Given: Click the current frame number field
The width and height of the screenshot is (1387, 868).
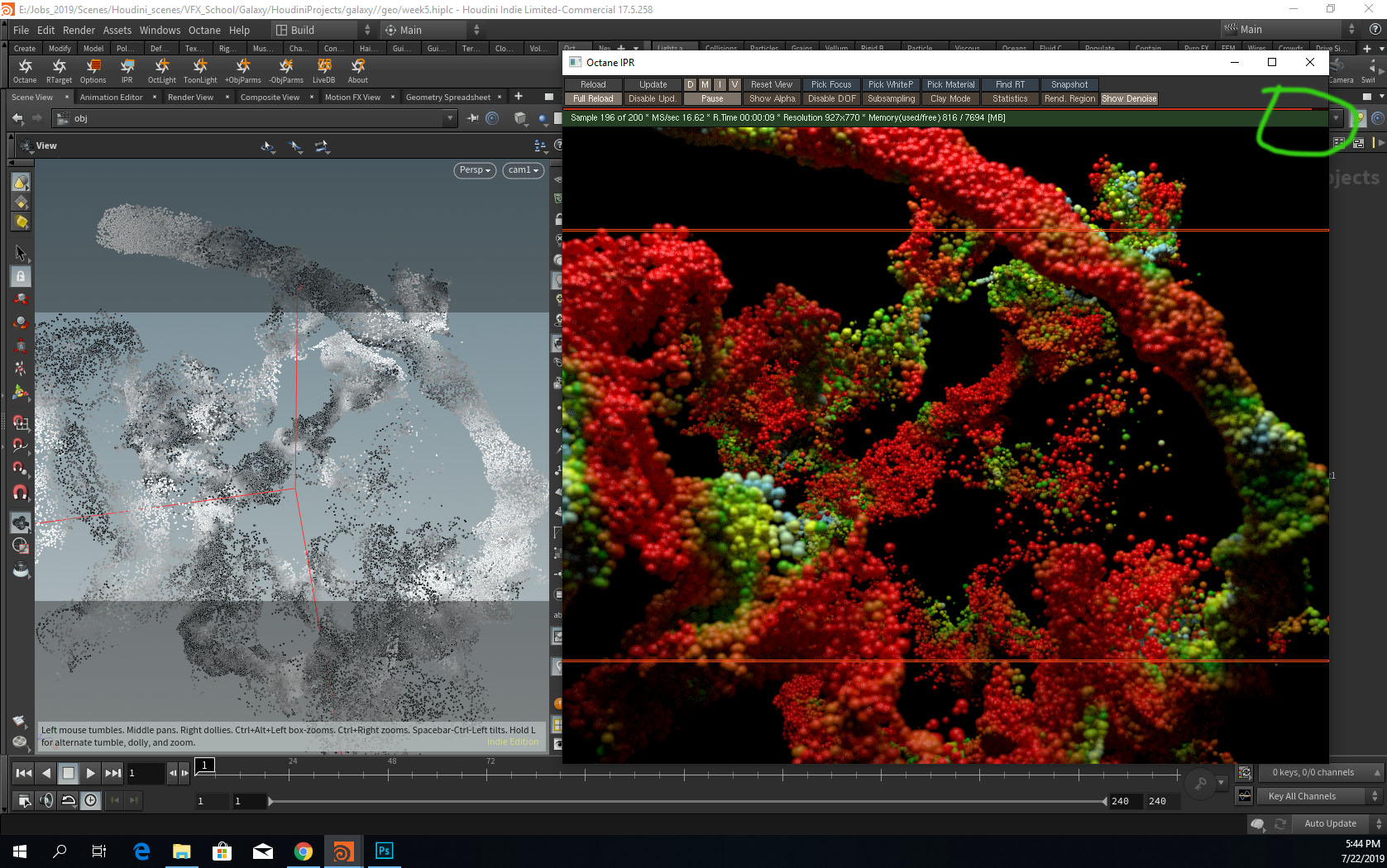Looking at the screenshot, I should 145,774.
